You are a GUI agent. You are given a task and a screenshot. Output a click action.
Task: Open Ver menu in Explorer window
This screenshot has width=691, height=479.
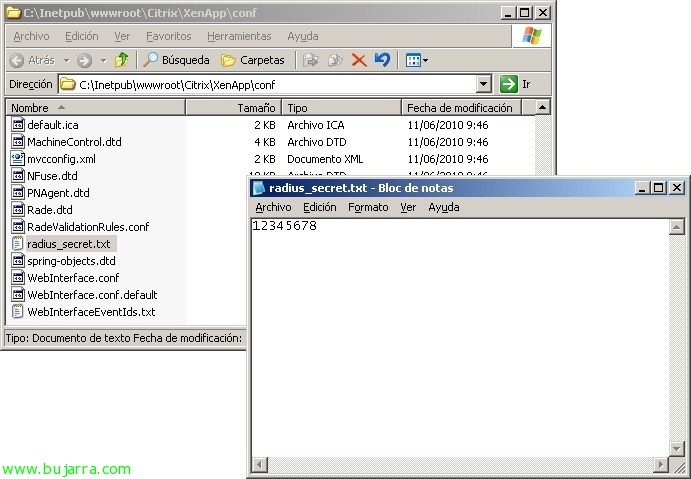[122, 36]
